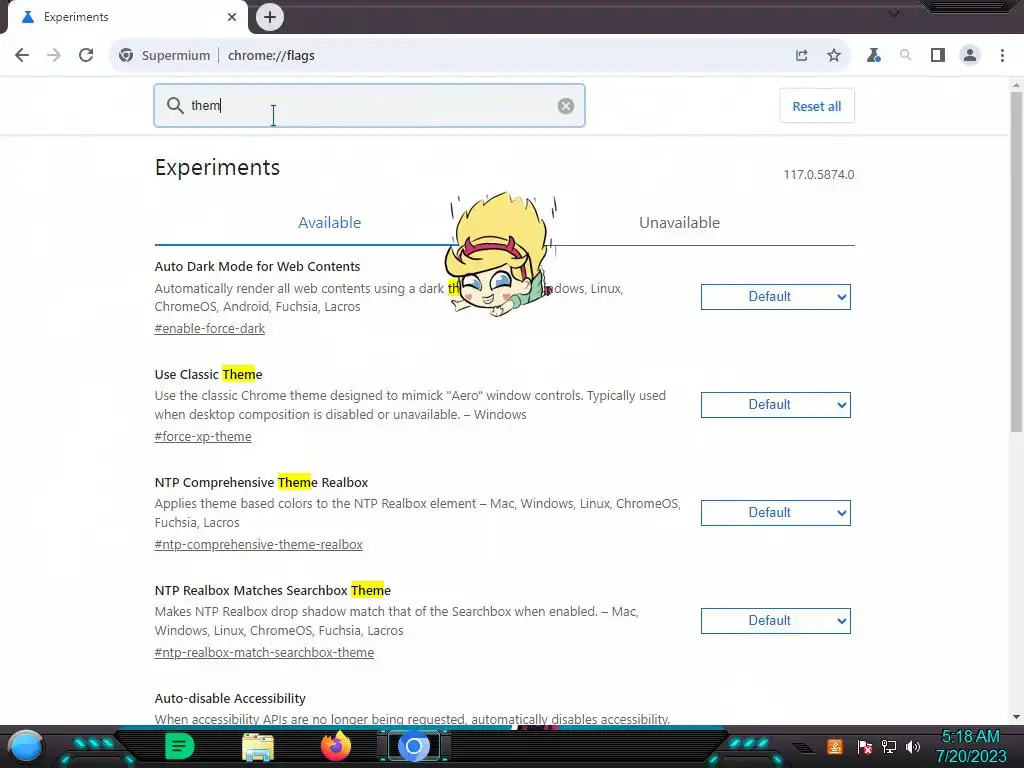Image resolution: width=1024 pixels, height=768 pixels.
Task: Open the volume control in tray
Action: (913, 747)
